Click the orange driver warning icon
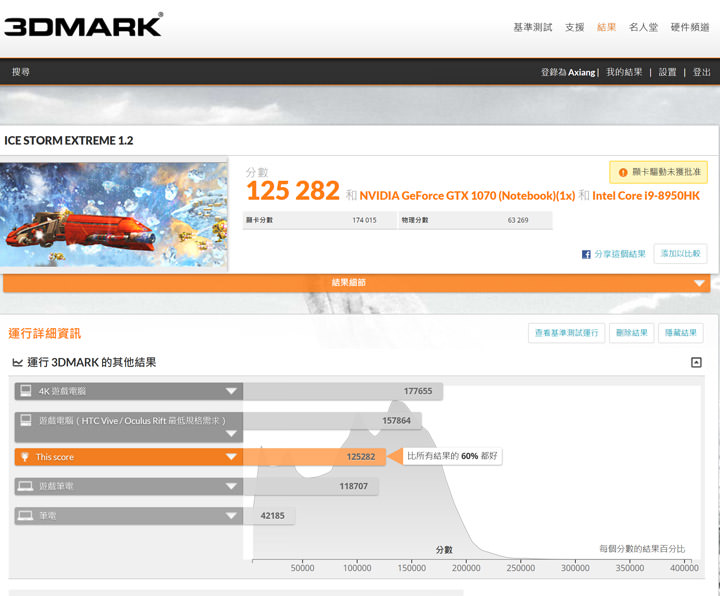This screenshot has height=596, width=720. tap(623, 172)
